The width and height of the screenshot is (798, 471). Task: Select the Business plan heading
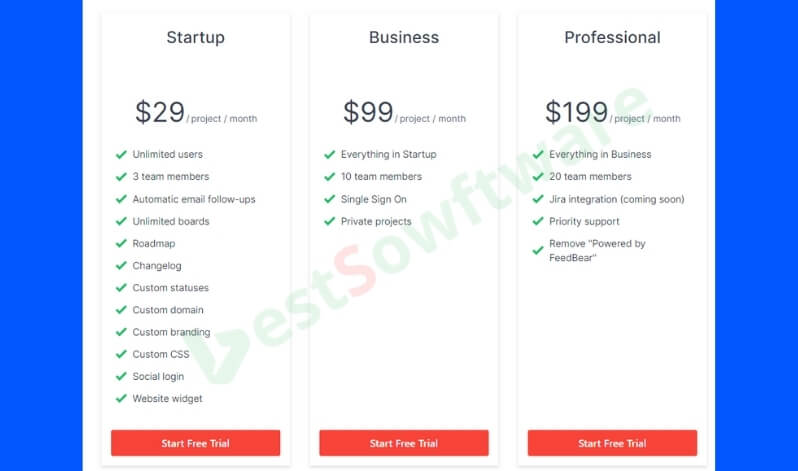404,38
